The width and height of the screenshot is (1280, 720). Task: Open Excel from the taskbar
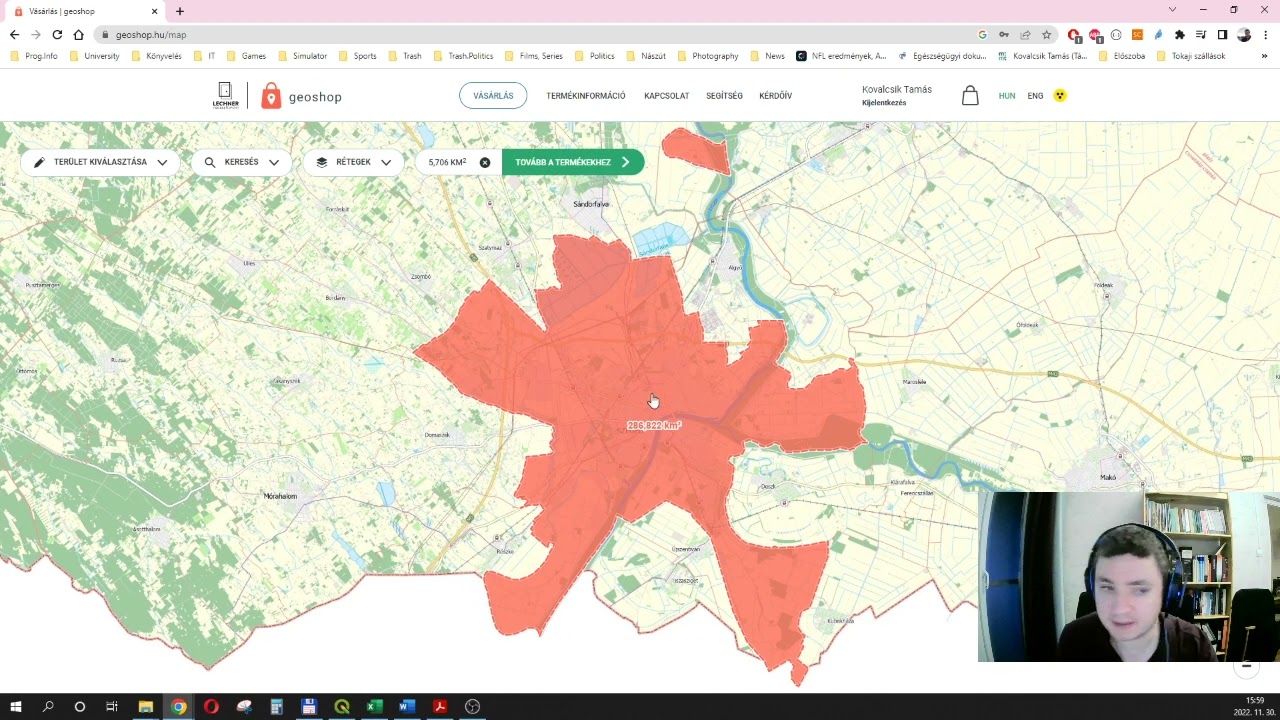(x=374, y=707)
